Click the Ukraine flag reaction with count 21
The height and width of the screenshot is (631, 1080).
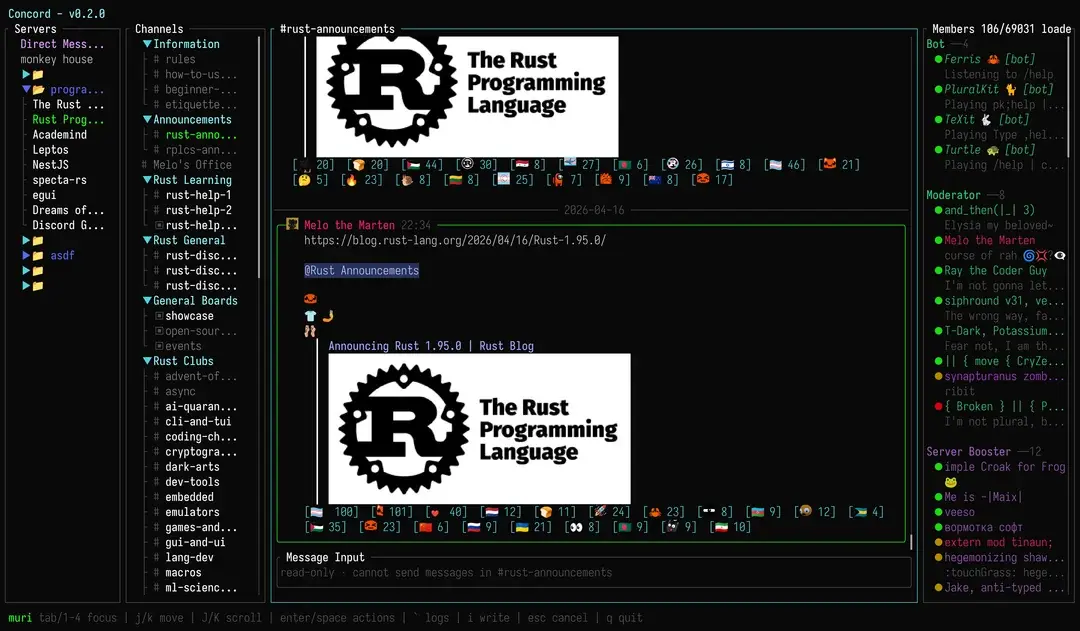531,527
